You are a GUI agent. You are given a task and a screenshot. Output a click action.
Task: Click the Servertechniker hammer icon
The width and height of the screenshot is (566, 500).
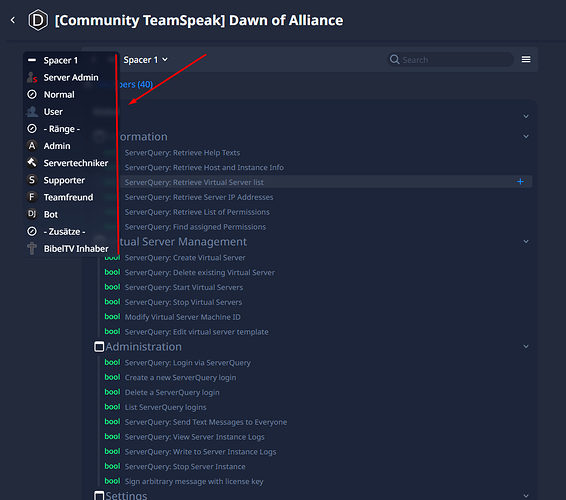click(x=32, y=163)
